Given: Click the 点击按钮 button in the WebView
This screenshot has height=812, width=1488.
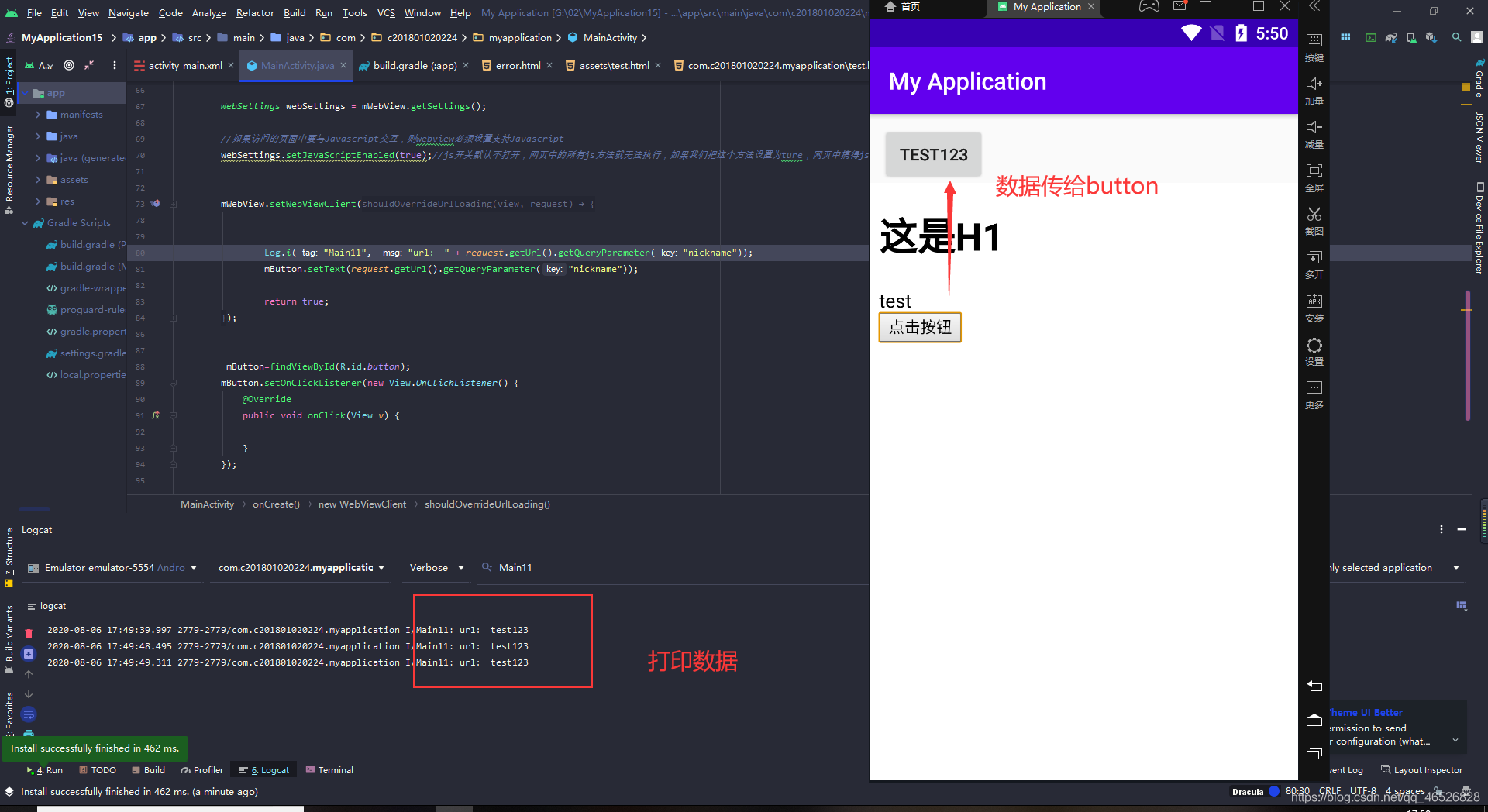Looking at the screenshot, I should [920, 328].
